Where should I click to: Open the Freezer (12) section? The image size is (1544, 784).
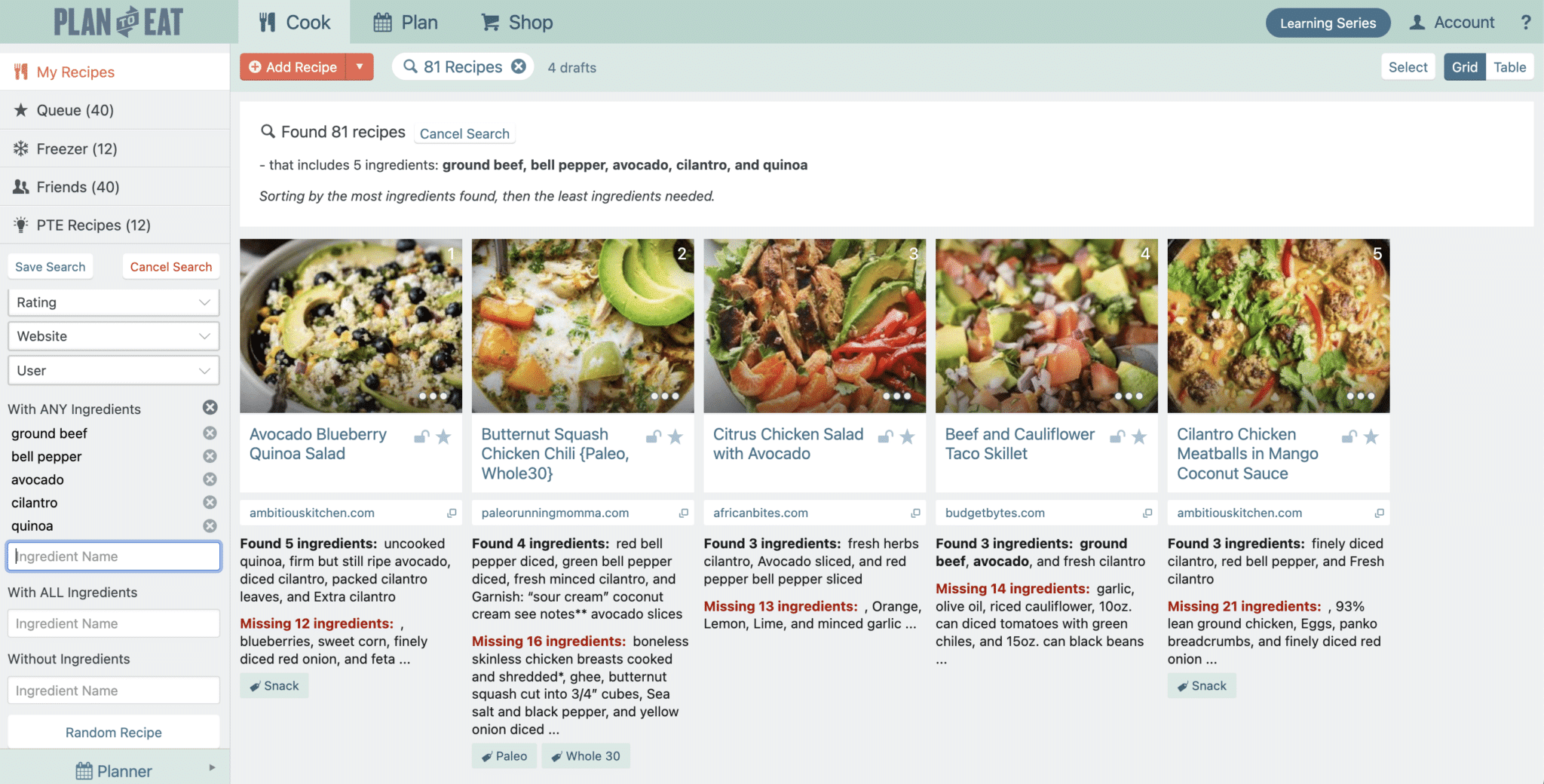coord(115,149)
